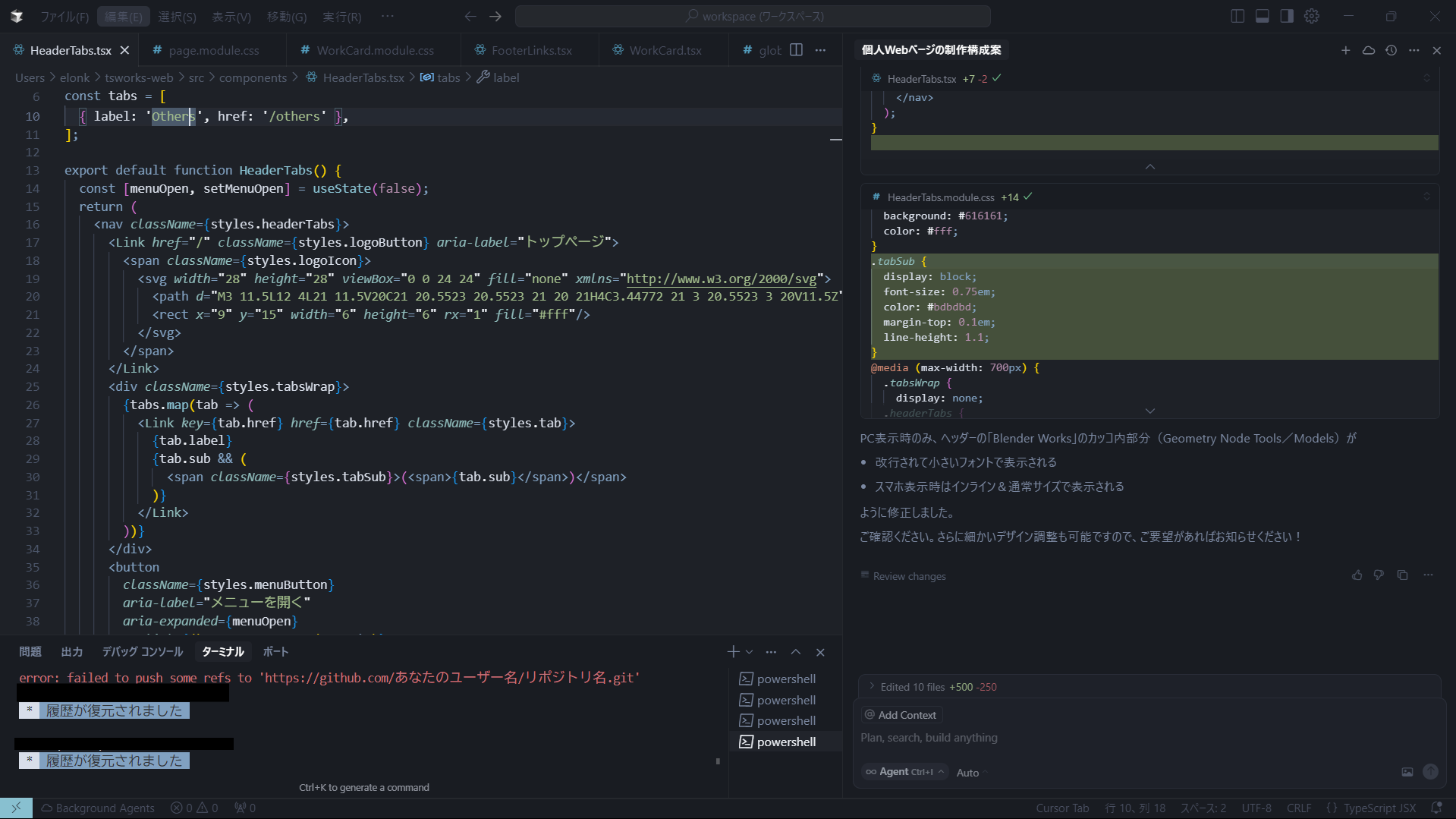Switch to the ポート panel tab

(275, 652)
